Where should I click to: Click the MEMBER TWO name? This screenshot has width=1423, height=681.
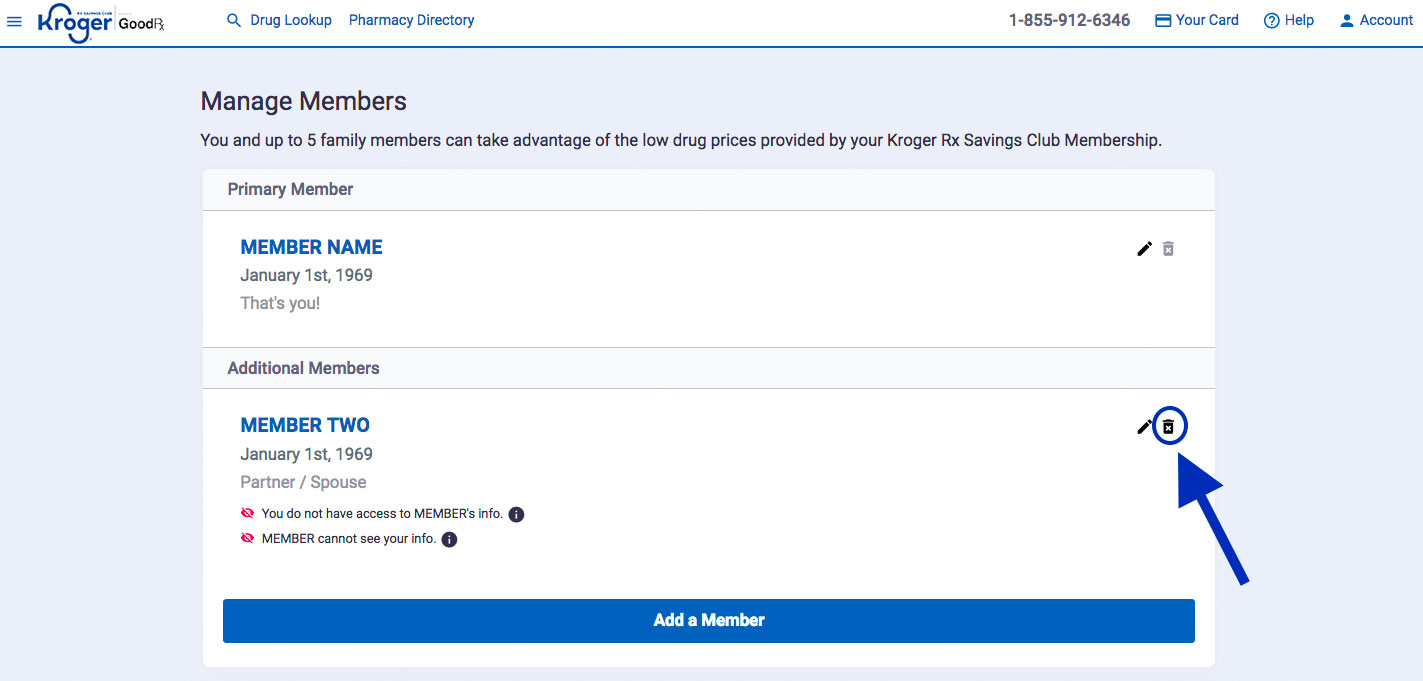click(305, 425)
